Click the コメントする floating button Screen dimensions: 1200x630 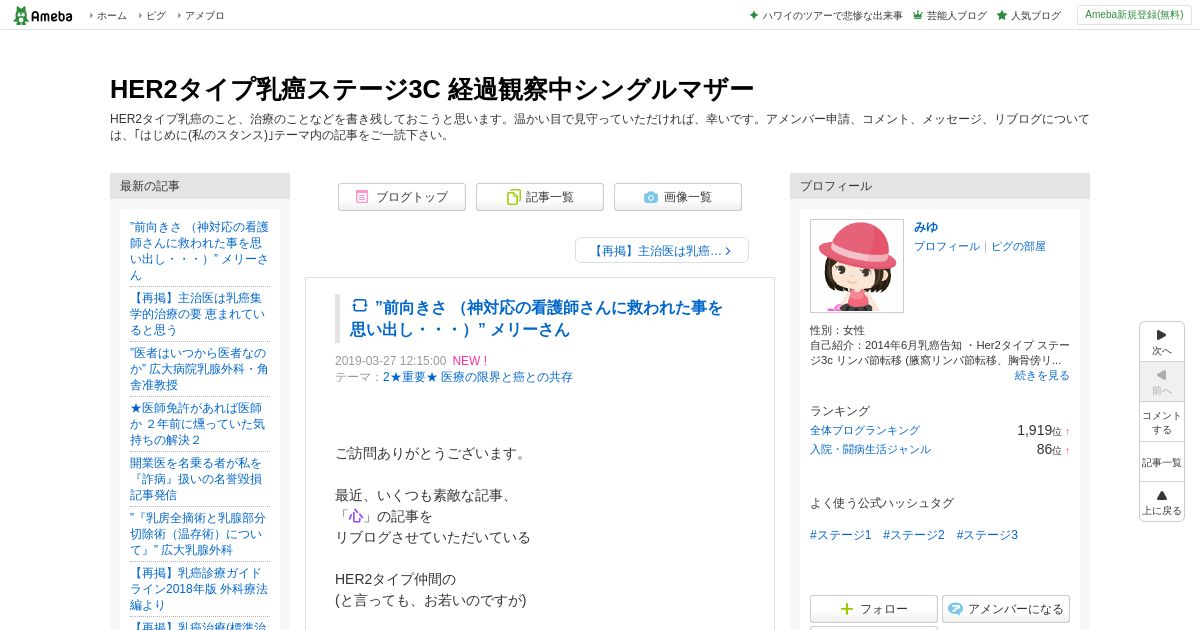(1162, 422)
